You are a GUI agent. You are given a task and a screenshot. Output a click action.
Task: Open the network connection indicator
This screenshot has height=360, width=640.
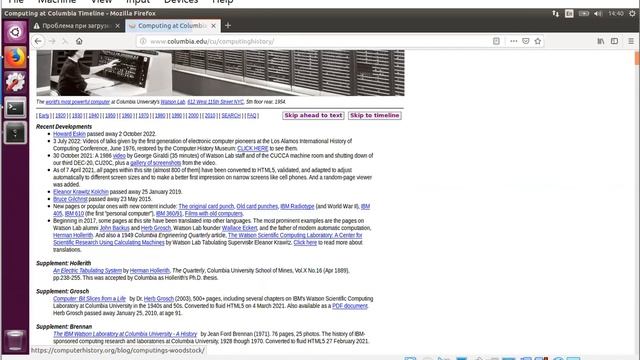point(556,13)
